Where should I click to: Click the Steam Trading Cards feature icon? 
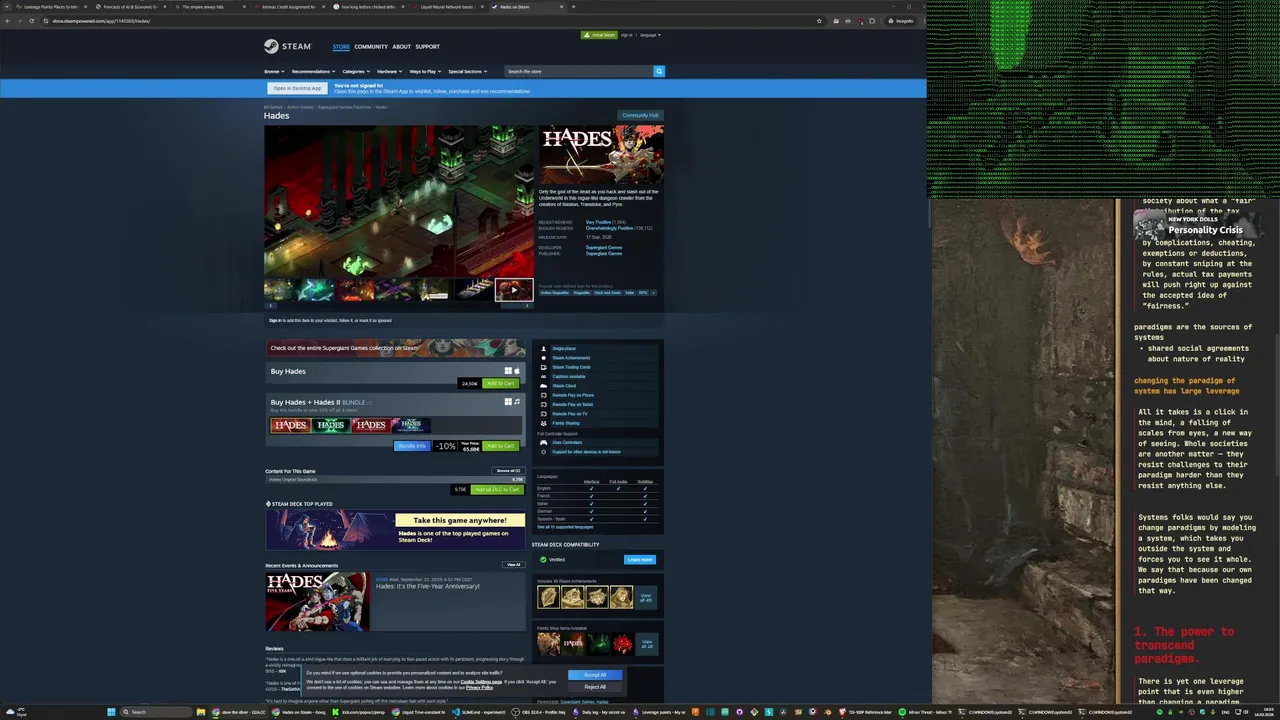pyautogui.click(x=544, y=367)
